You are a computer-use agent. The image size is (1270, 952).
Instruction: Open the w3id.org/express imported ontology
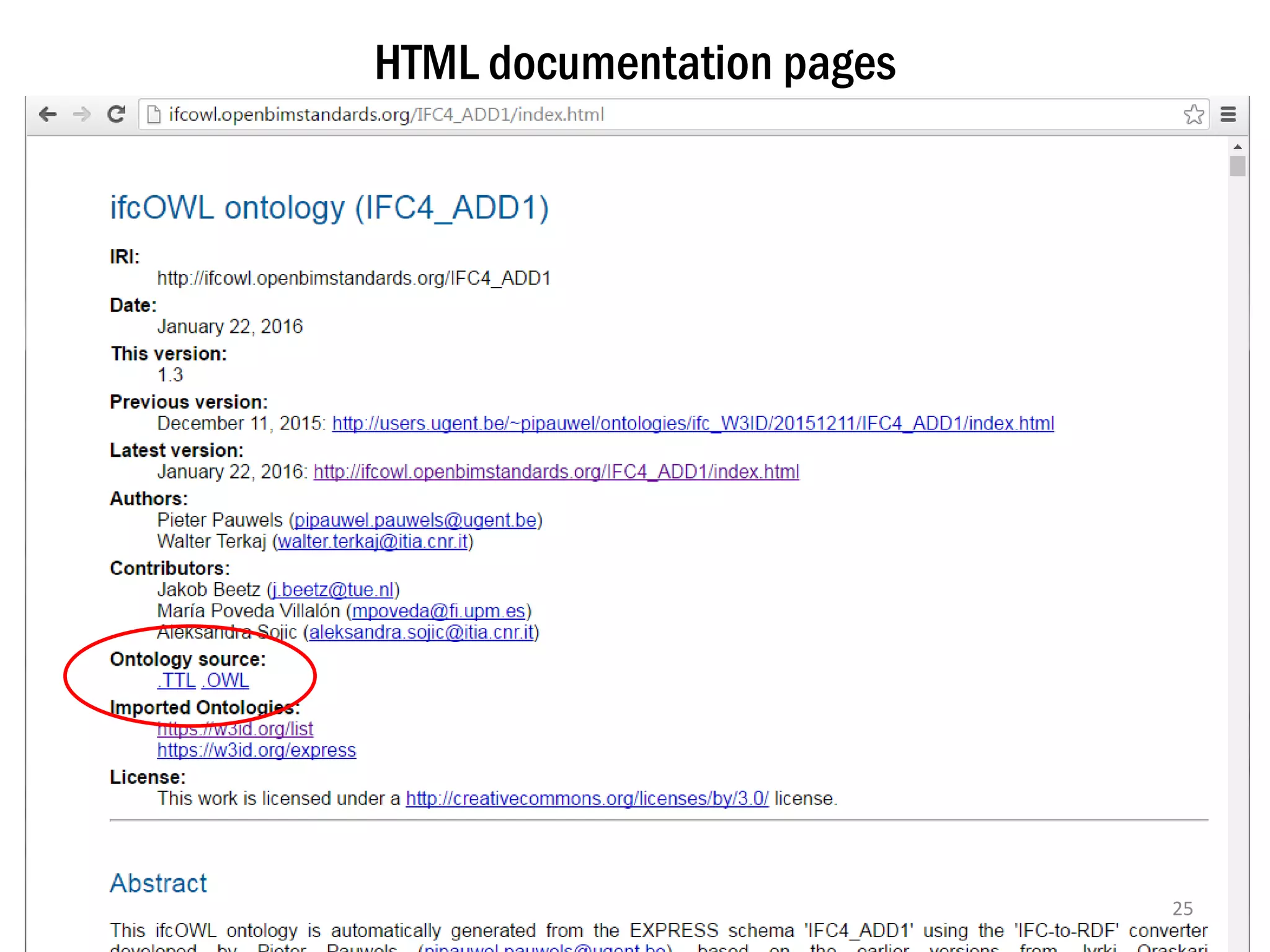click(257, 751)
